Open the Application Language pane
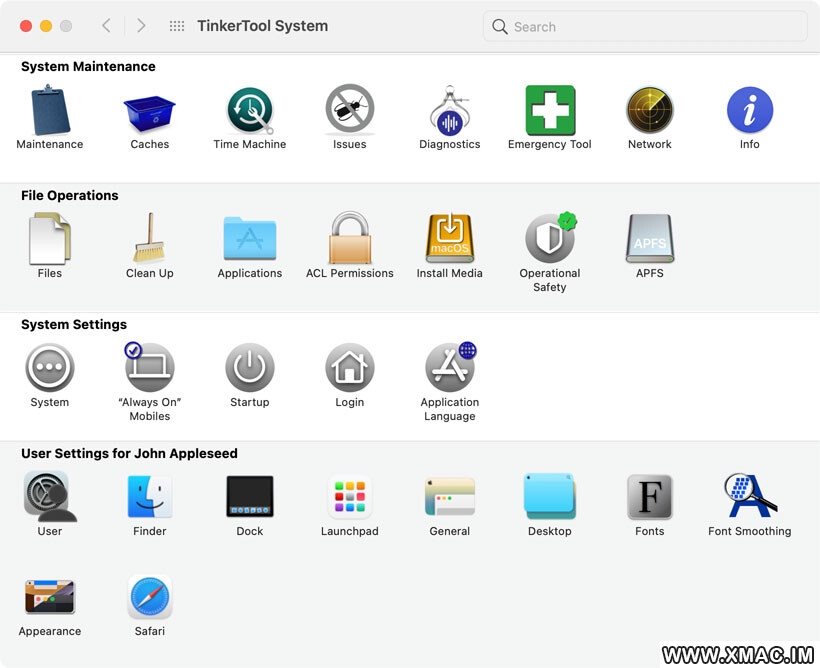 coord(450,368)
